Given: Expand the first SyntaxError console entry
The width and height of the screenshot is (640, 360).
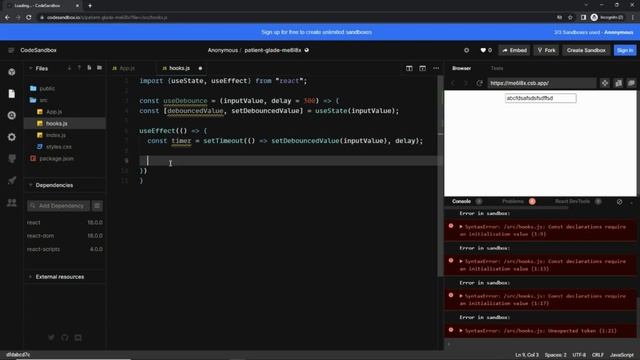Looking at the screenshot, I should click(x=461, y=227).
